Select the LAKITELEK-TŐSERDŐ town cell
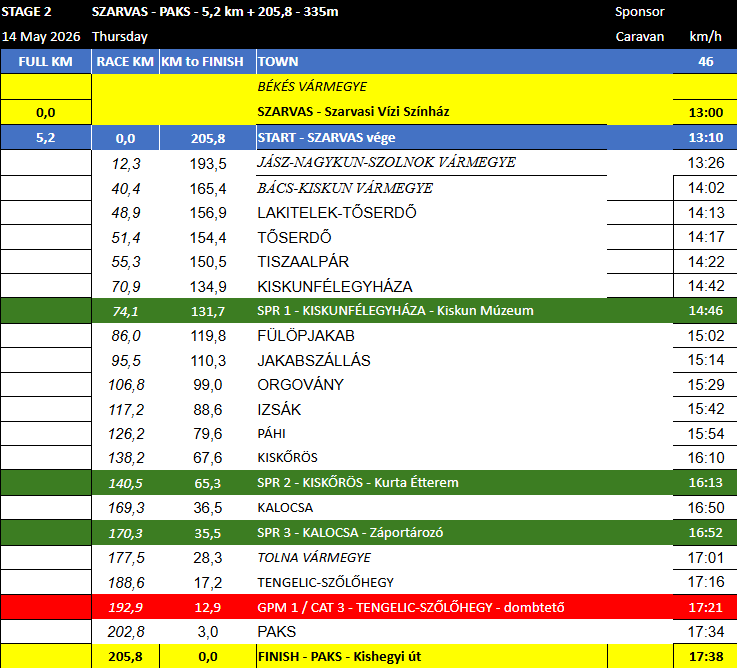The height and width of the screenshot is (668, 737). click(336, 213)
